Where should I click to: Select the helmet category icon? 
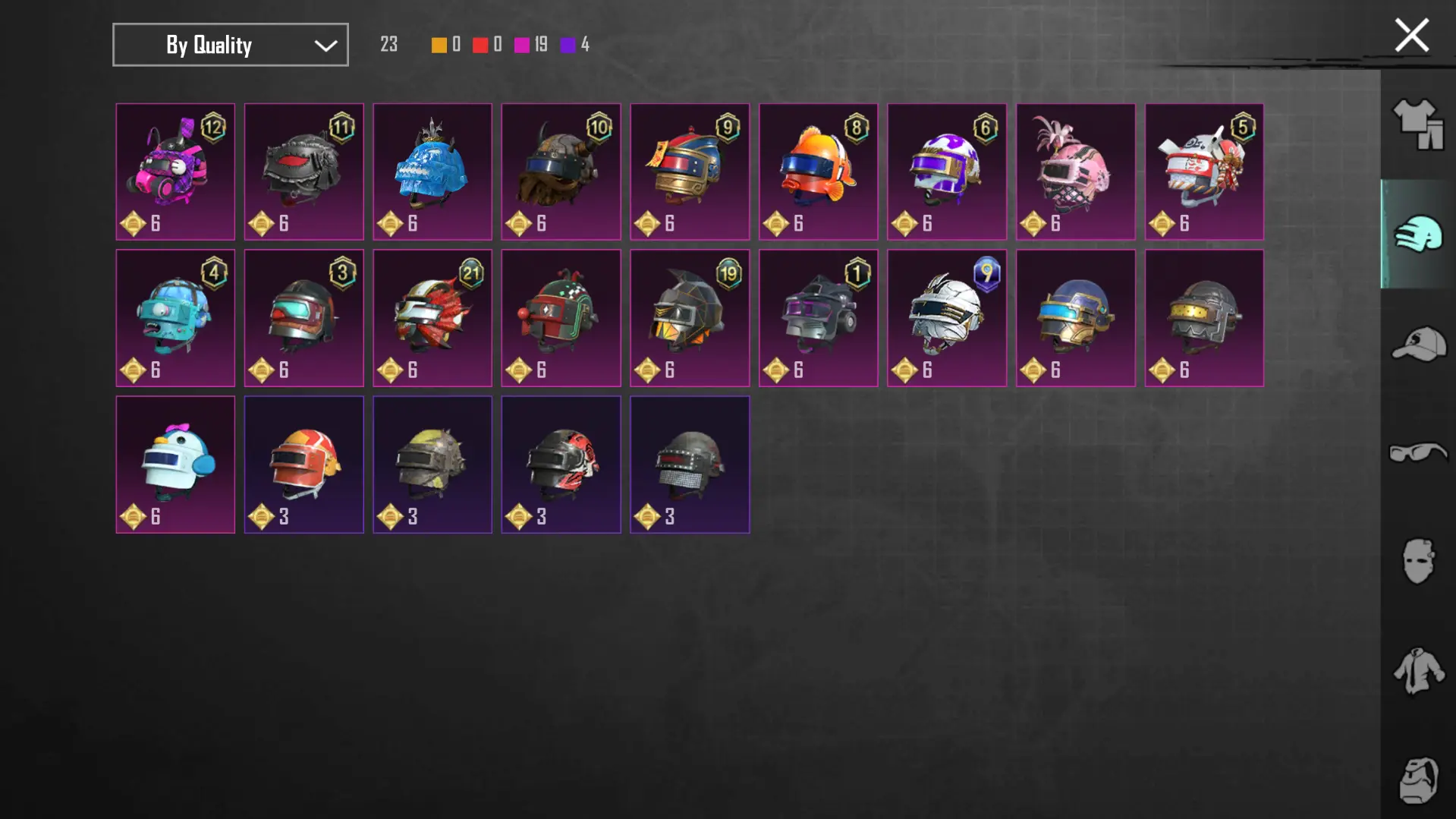click(1417, 234)
